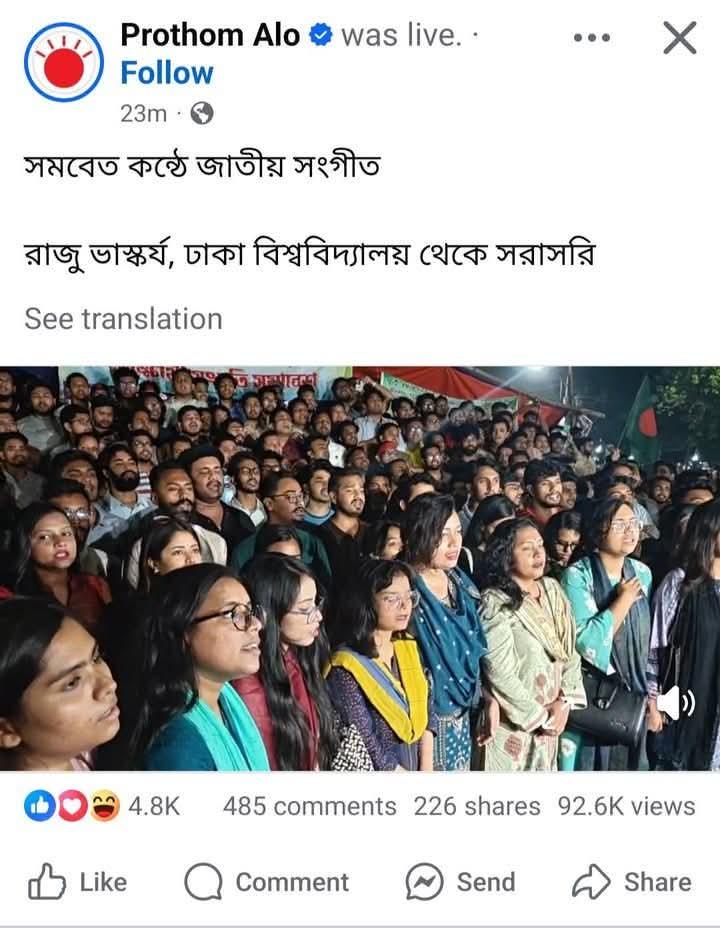Screen dimensions: 720x928
Task: Follow the Prothom Alo page
Action: 167,73
